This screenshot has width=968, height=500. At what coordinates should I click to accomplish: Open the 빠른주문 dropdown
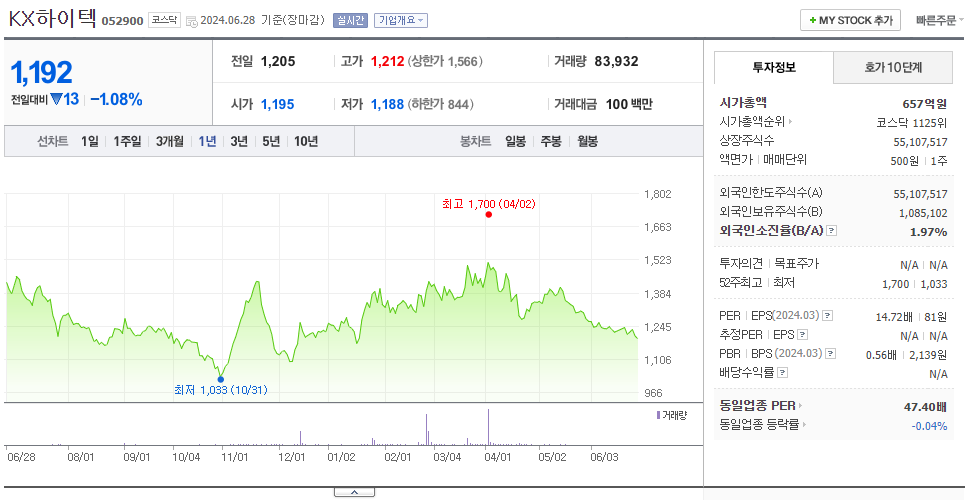pos(940,20)
